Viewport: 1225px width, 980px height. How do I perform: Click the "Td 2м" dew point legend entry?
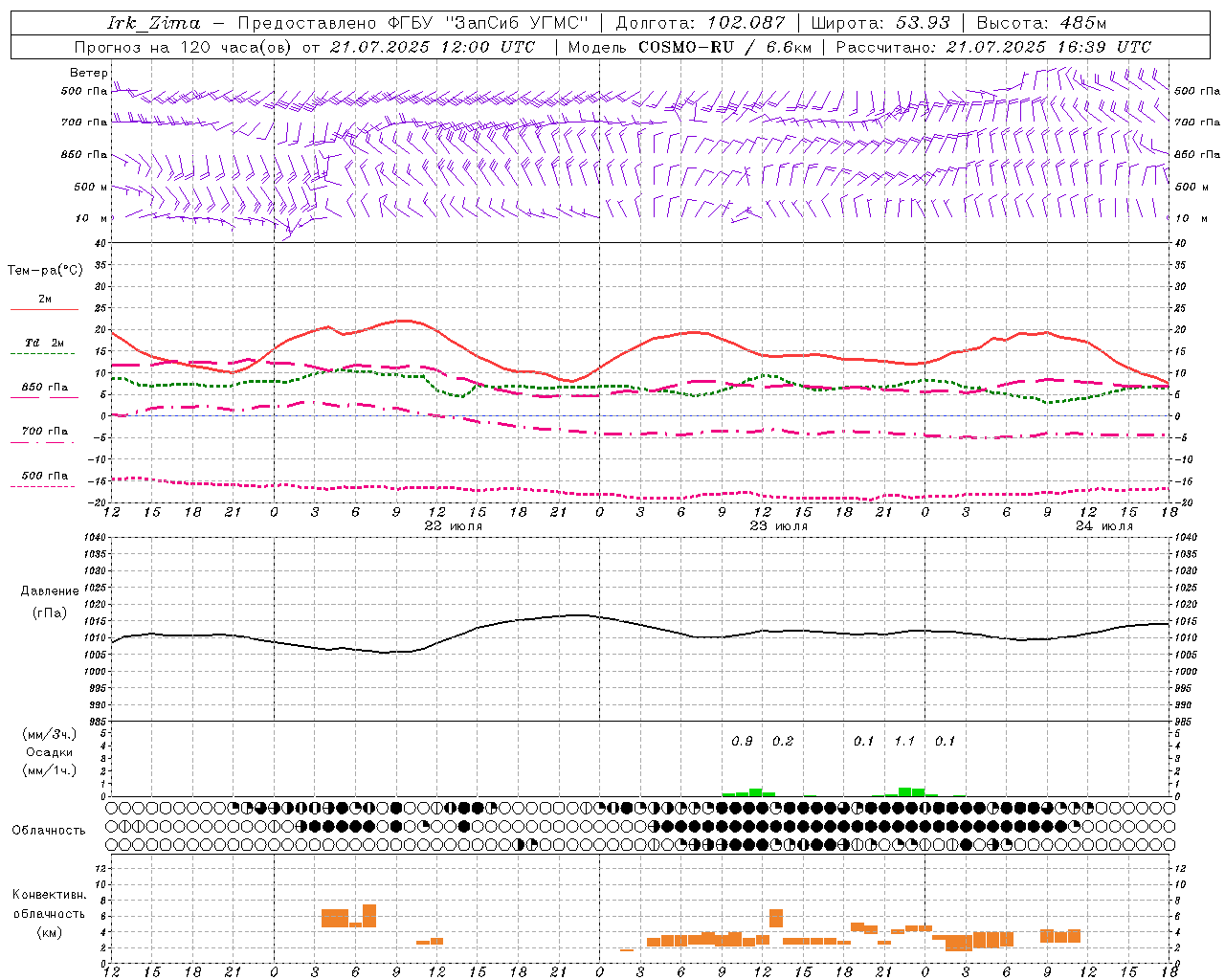pos(45,343)
